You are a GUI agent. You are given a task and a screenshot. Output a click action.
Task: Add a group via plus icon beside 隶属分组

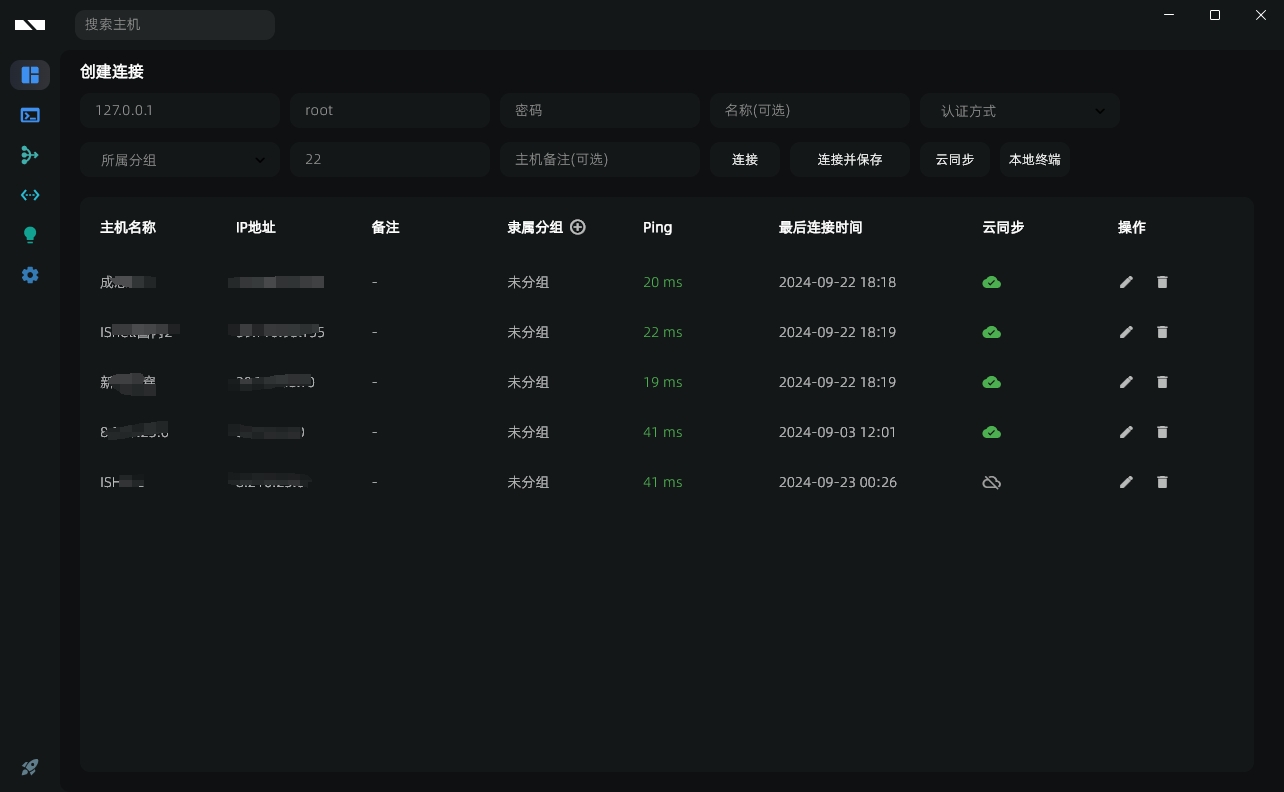pyautogui.click(x=578, y=227)
